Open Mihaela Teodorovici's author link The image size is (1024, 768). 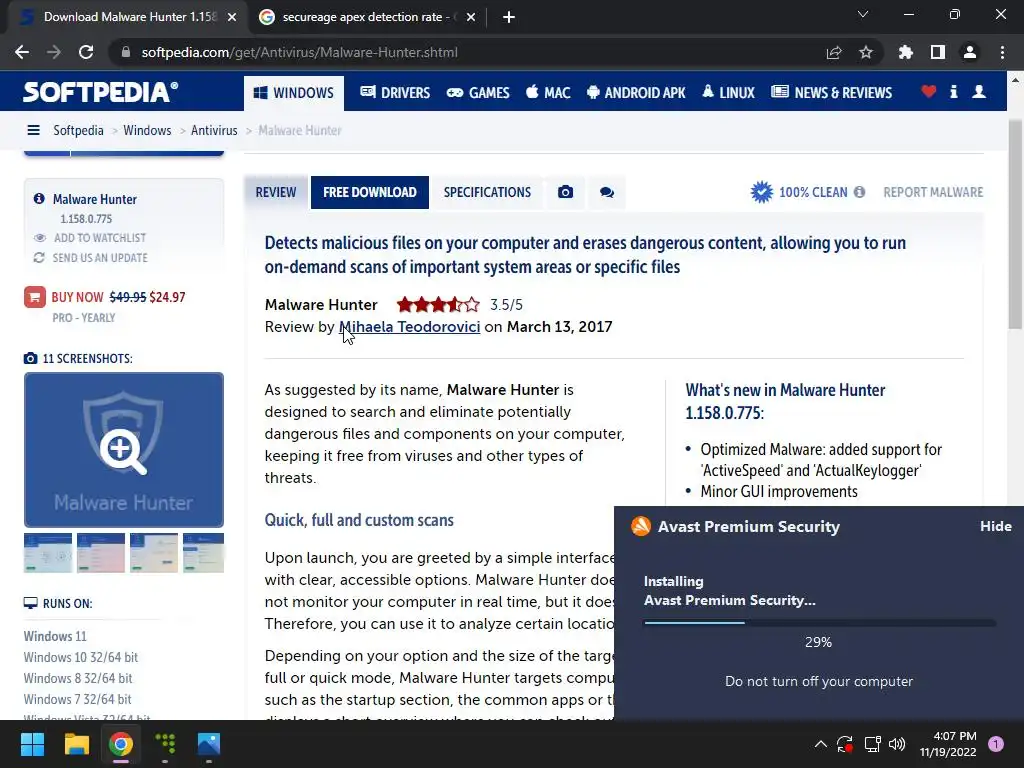tap(409, 327)
